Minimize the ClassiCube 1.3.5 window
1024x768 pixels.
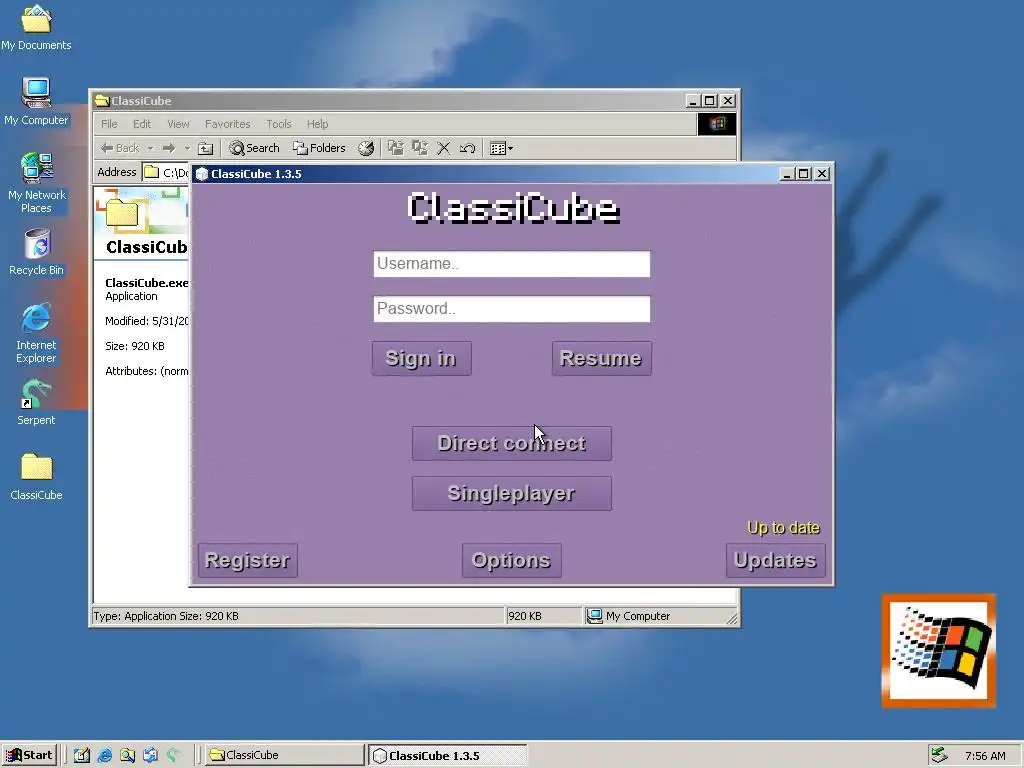[787, 174]
